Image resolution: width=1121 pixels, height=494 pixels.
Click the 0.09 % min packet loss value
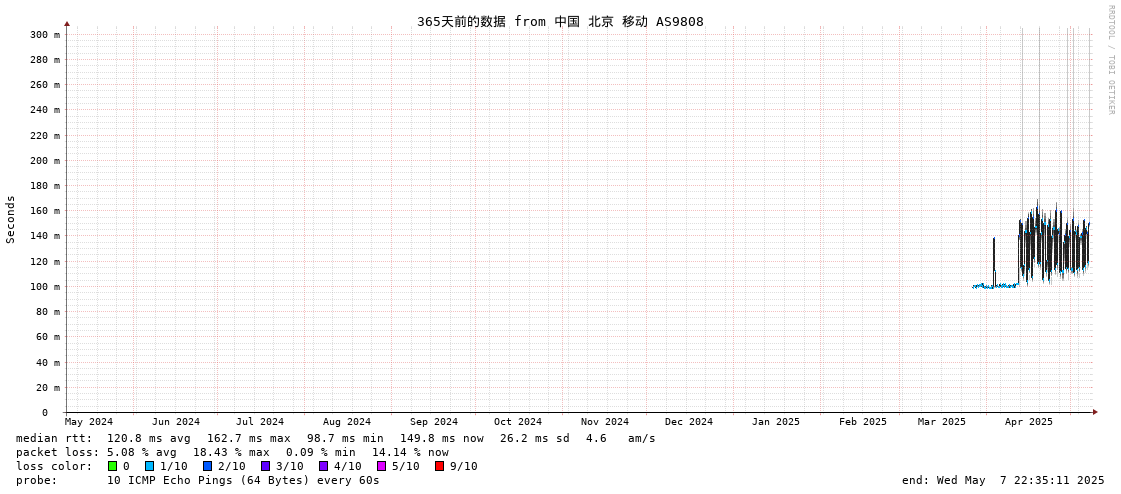321,453
